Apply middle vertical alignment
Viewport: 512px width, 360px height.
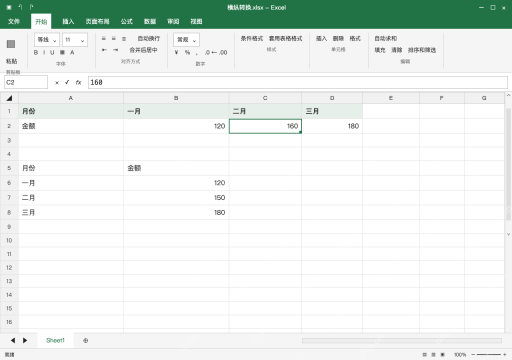[x=114, y=39]
